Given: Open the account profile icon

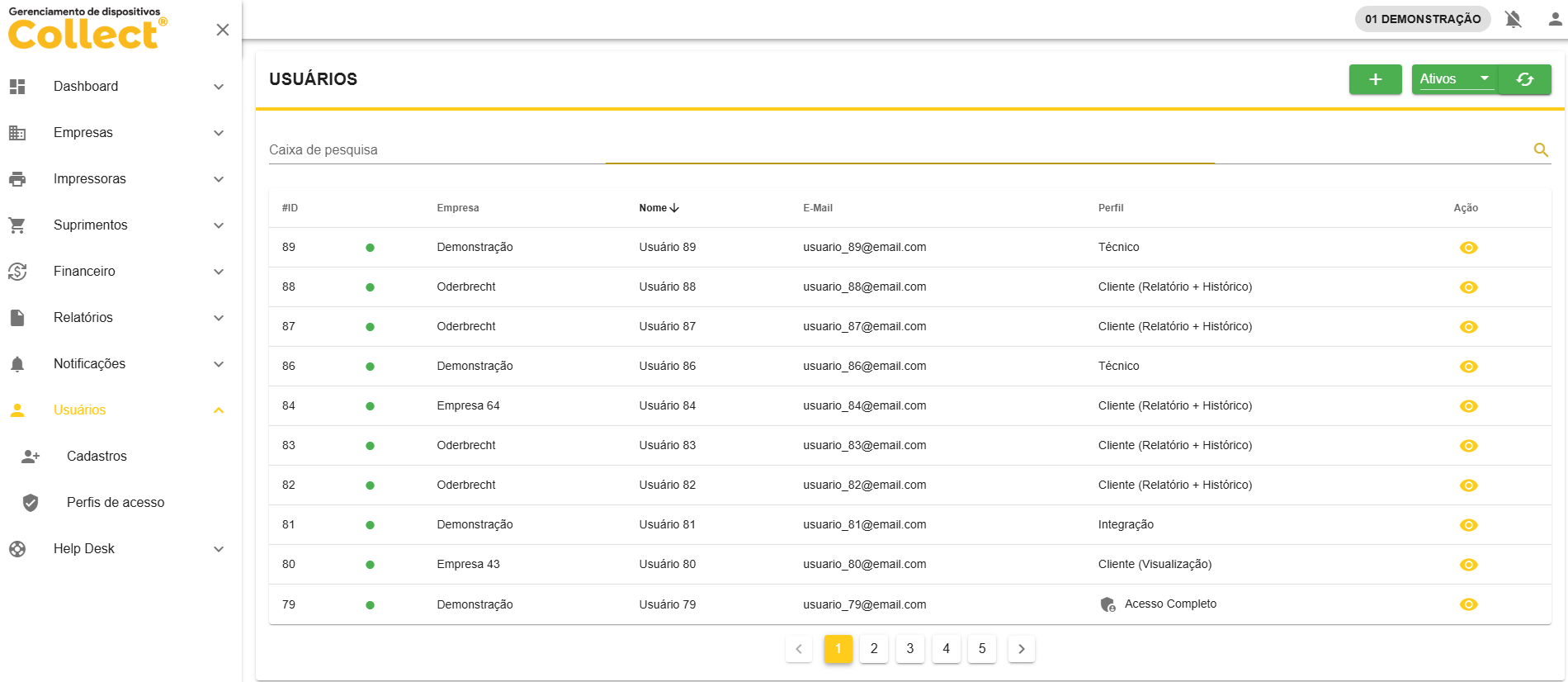Looking at the screenshot, I should point(1555,19).
